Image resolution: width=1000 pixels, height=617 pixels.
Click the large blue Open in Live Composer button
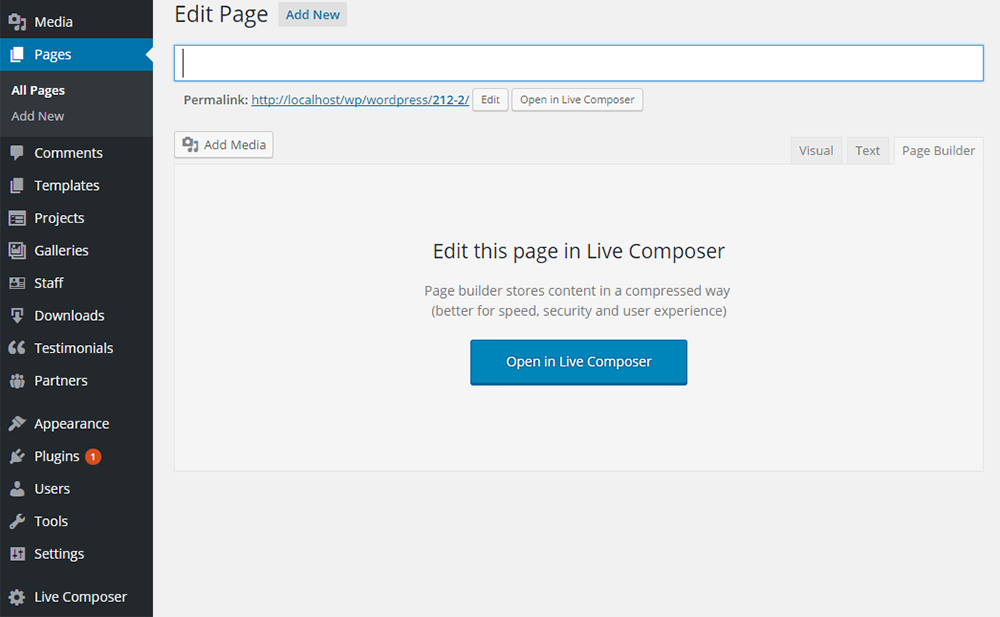click(578, 362)
